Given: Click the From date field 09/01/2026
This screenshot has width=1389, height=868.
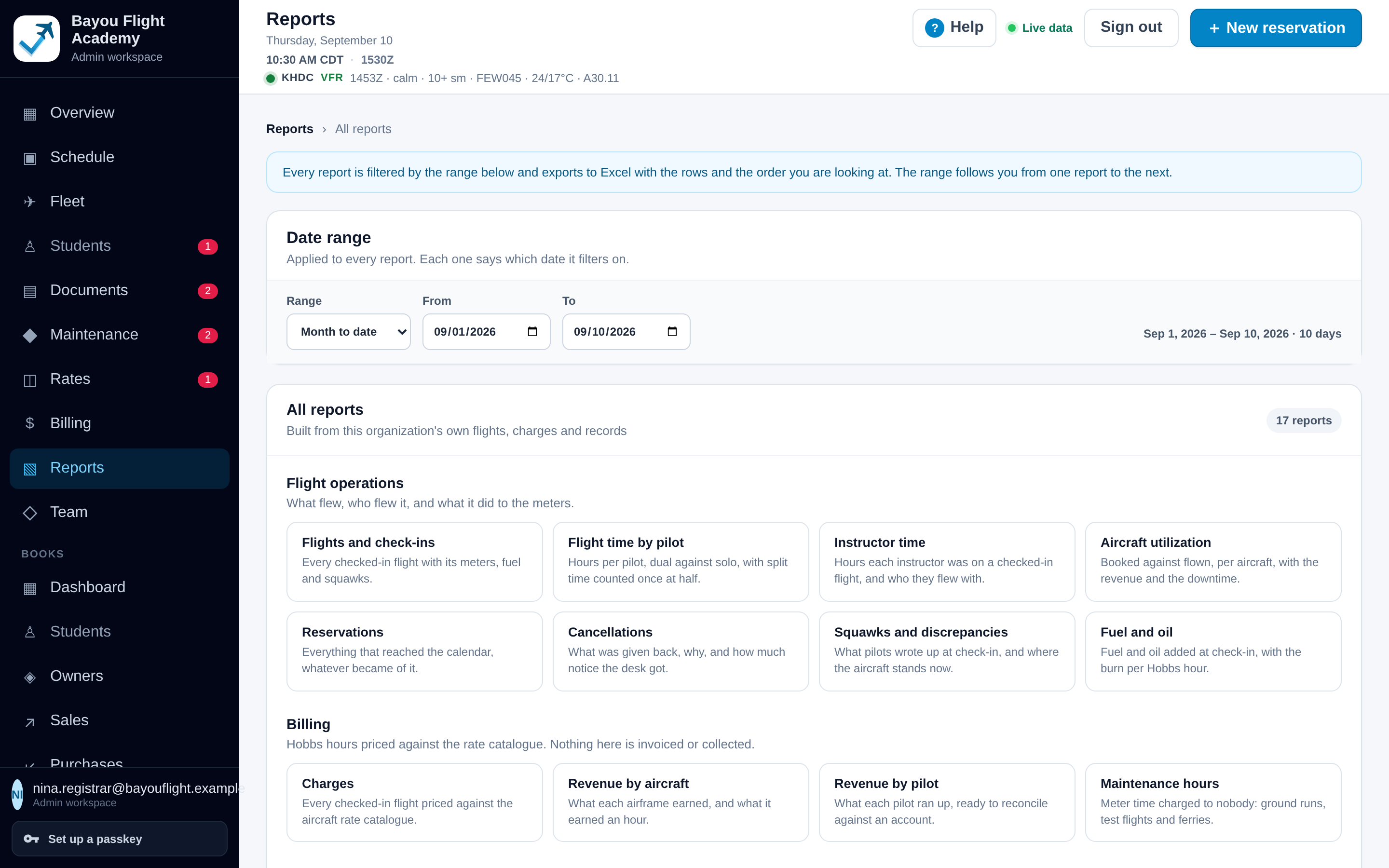Looking at the screenshot, I should [486, 332].
